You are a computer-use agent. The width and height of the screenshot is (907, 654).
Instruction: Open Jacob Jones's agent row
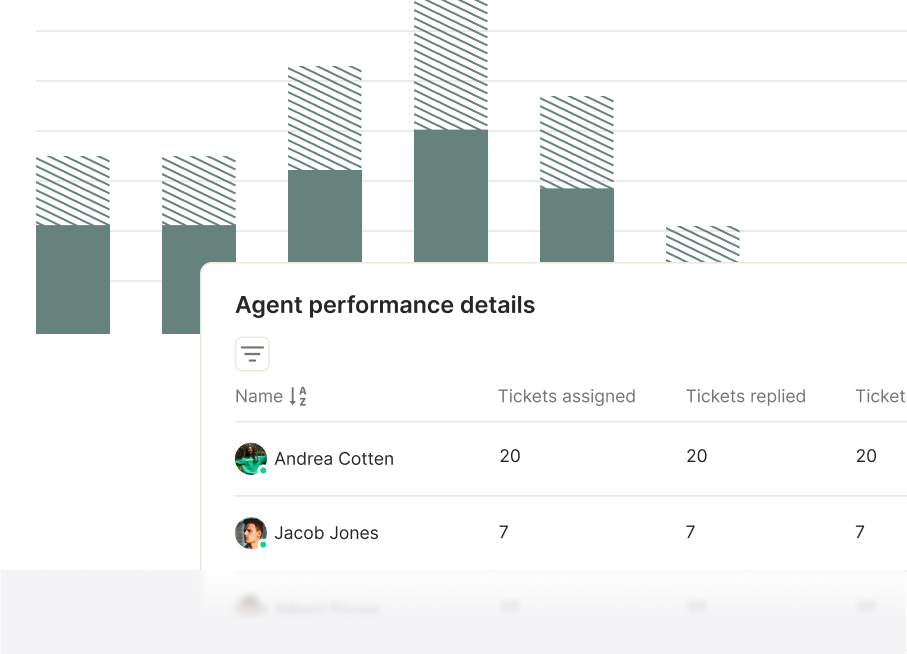(571, 533)
